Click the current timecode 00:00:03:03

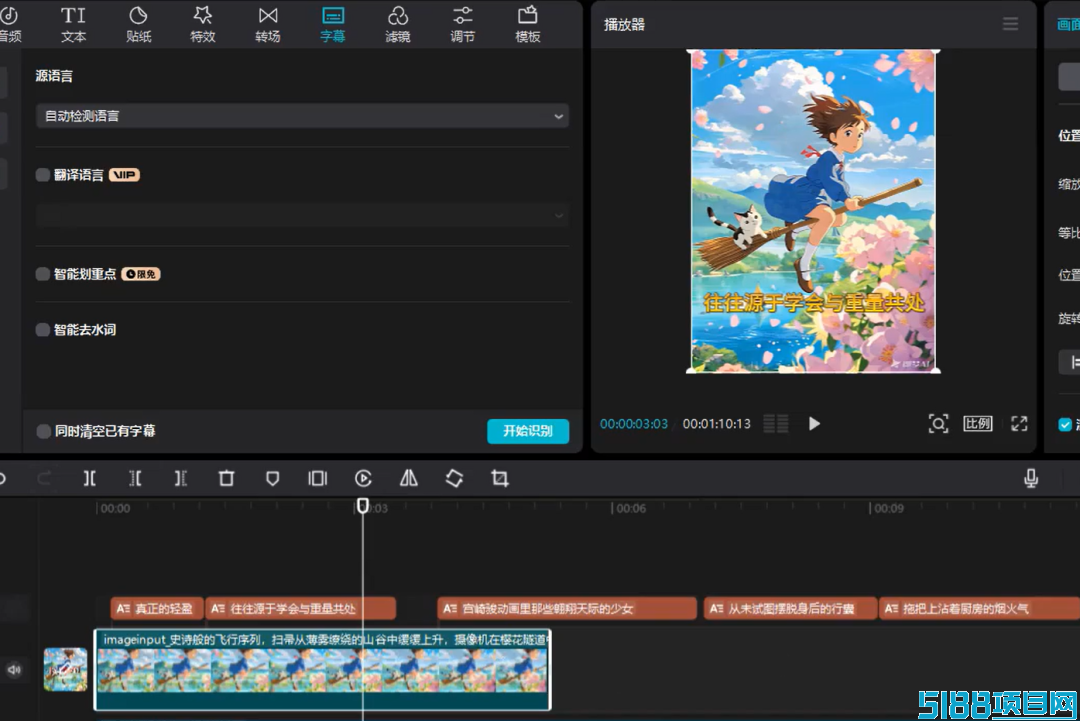coord(634,424)
